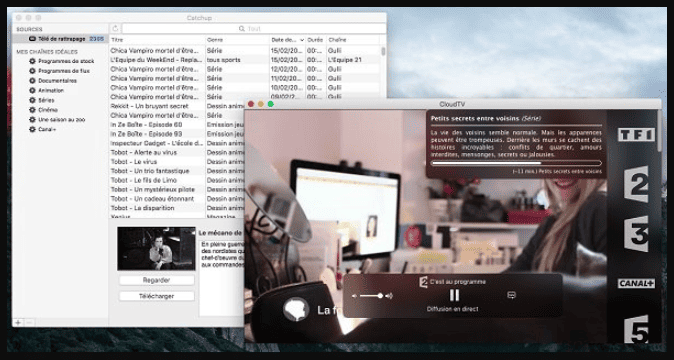
Task: Click the France 2 logo in playback controls
Action: point(423,282)
